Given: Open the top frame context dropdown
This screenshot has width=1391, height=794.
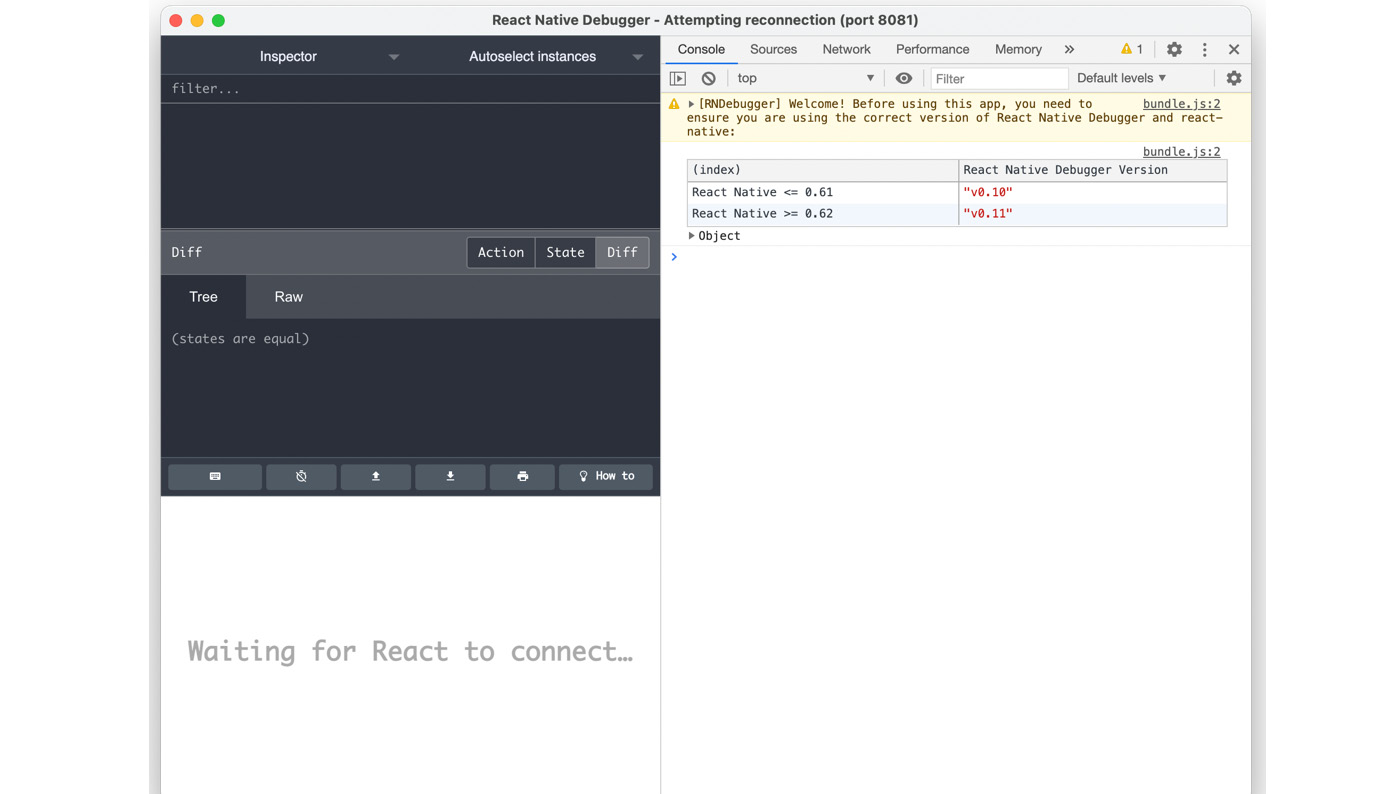Looking at the screenshot, I should coord(803,77).
